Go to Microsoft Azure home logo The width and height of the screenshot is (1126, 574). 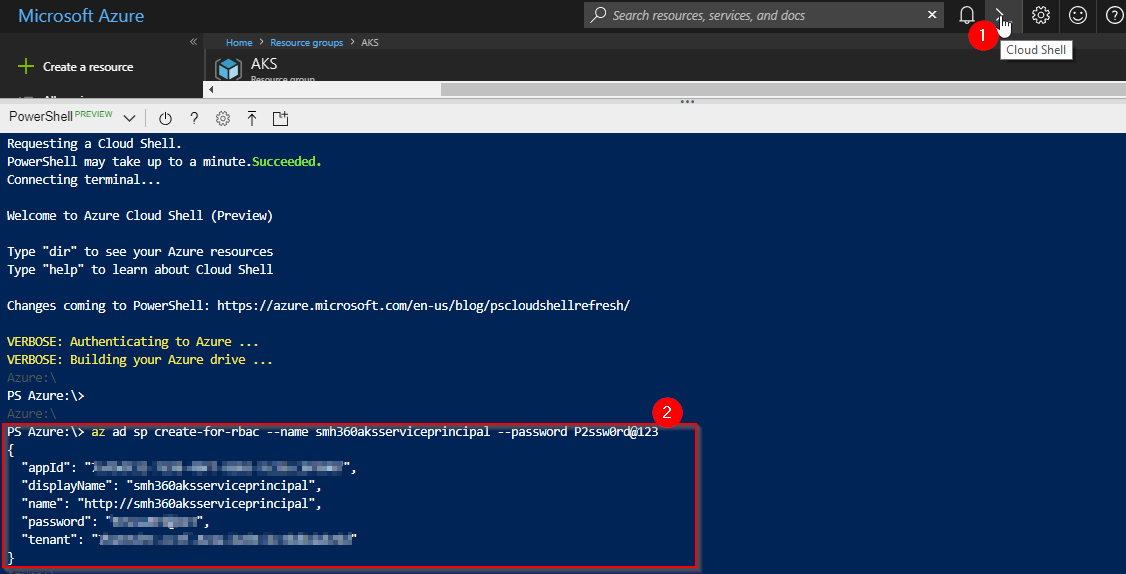[81, 15]
